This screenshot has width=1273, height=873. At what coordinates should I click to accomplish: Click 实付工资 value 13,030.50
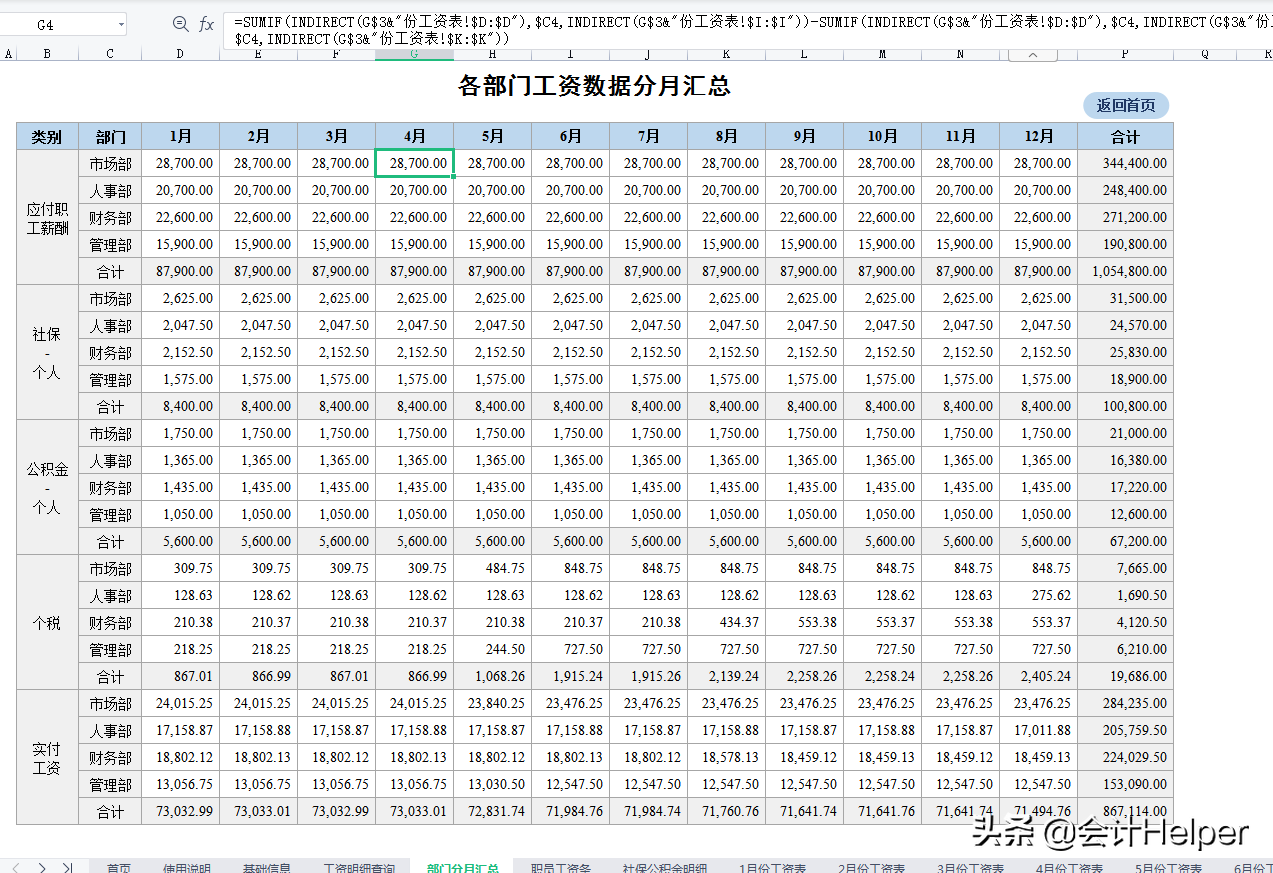coord(492,784)
